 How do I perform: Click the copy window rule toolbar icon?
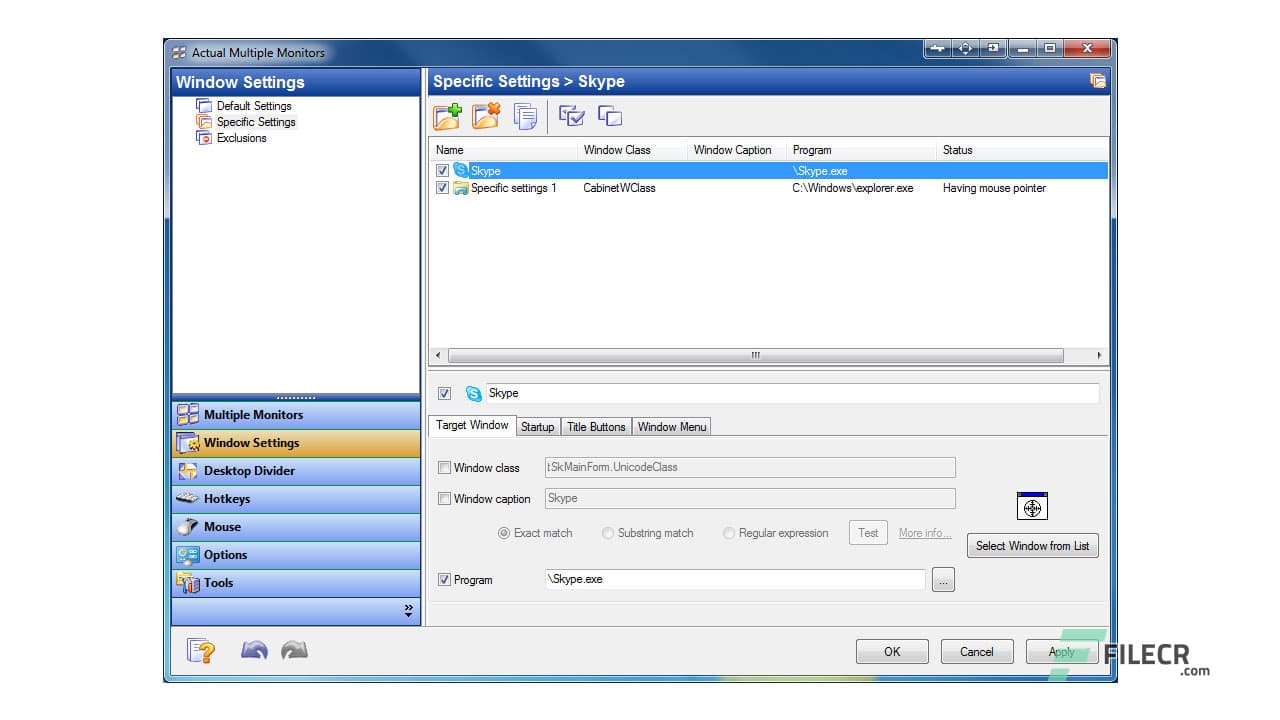coord(525,116)
